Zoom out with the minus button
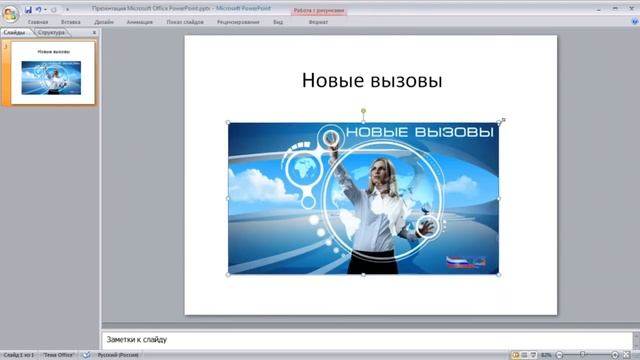 pyautogui.click(x=560, y=355)
